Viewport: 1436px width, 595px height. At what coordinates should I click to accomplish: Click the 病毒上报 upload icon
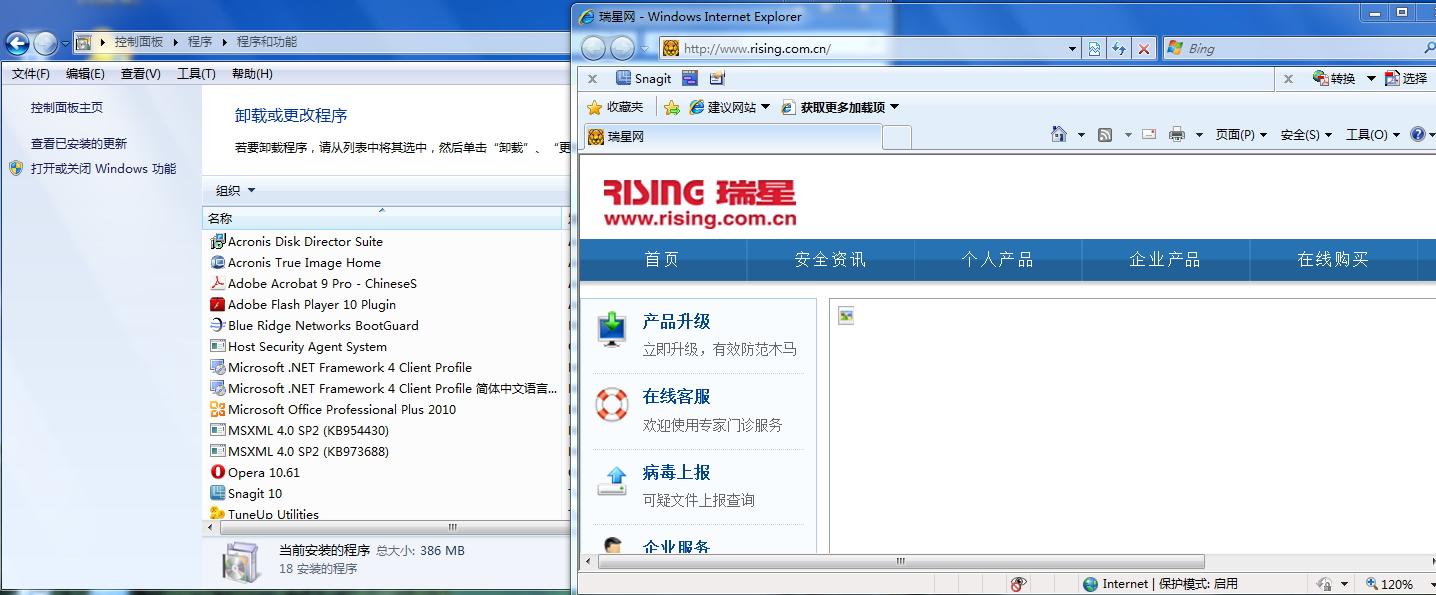pos(612,480)
